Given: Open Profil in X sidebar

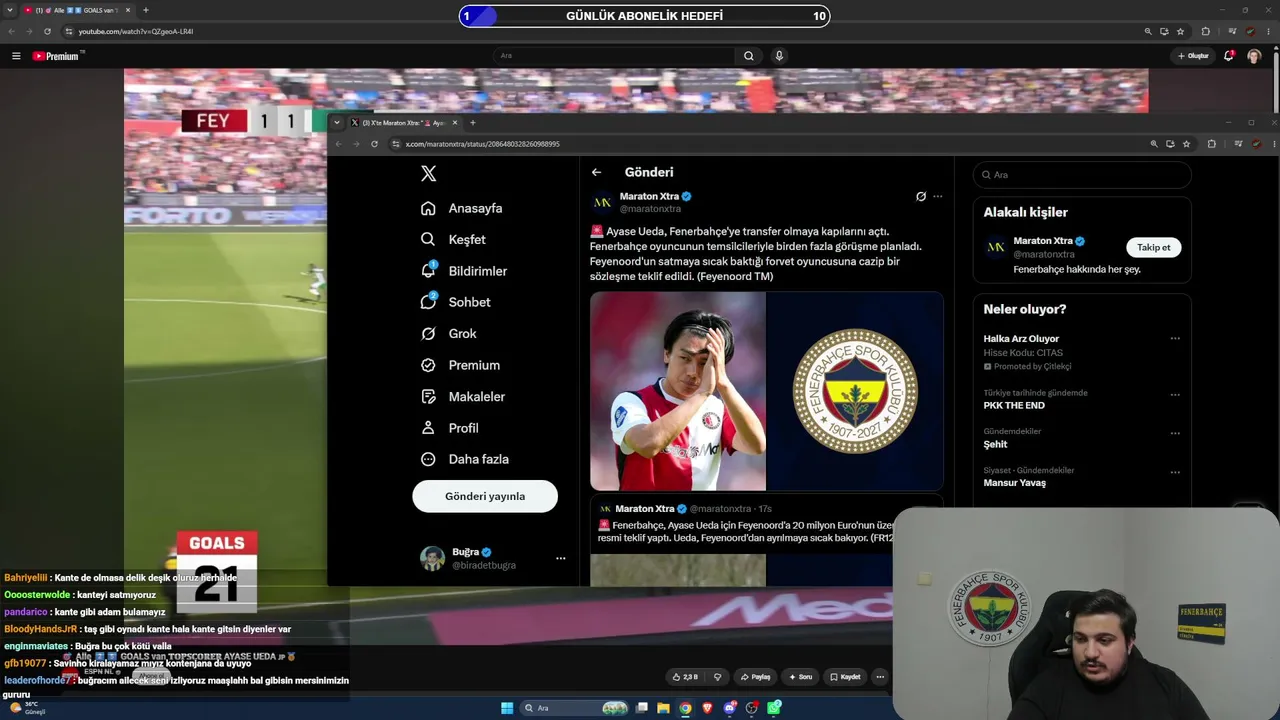Looking at the screenshot, I should (x=450, y=428).
